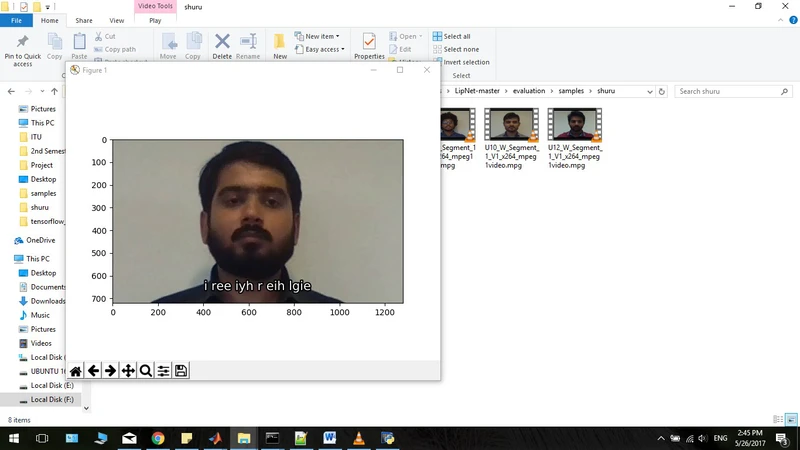Go forward to the next plot view

(110, 371)
